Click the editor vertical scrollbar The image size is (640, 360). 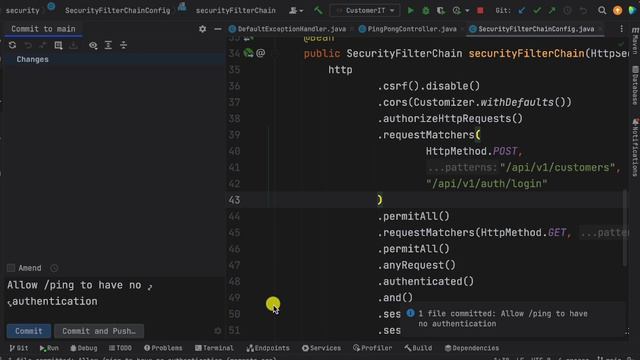click(625, 229)
